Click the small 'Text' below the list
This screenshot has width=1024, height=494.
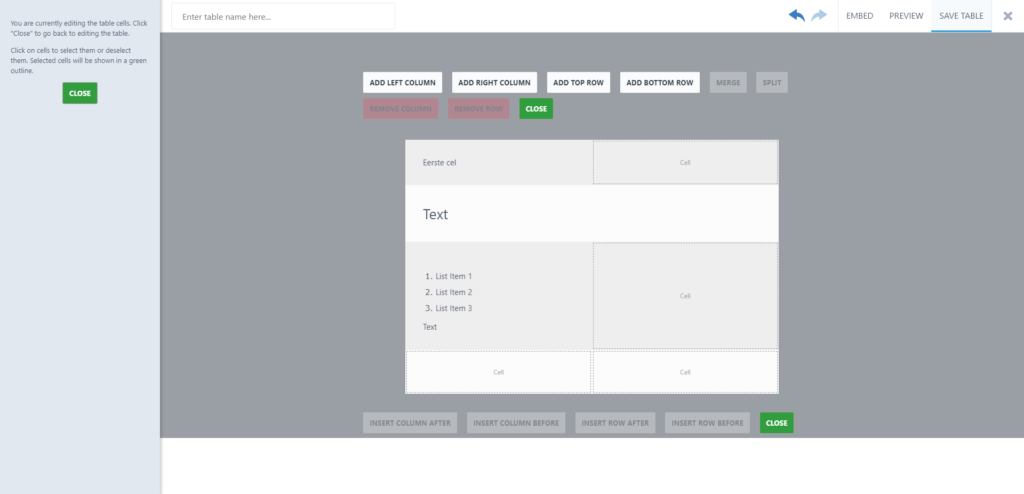(430, 327)
